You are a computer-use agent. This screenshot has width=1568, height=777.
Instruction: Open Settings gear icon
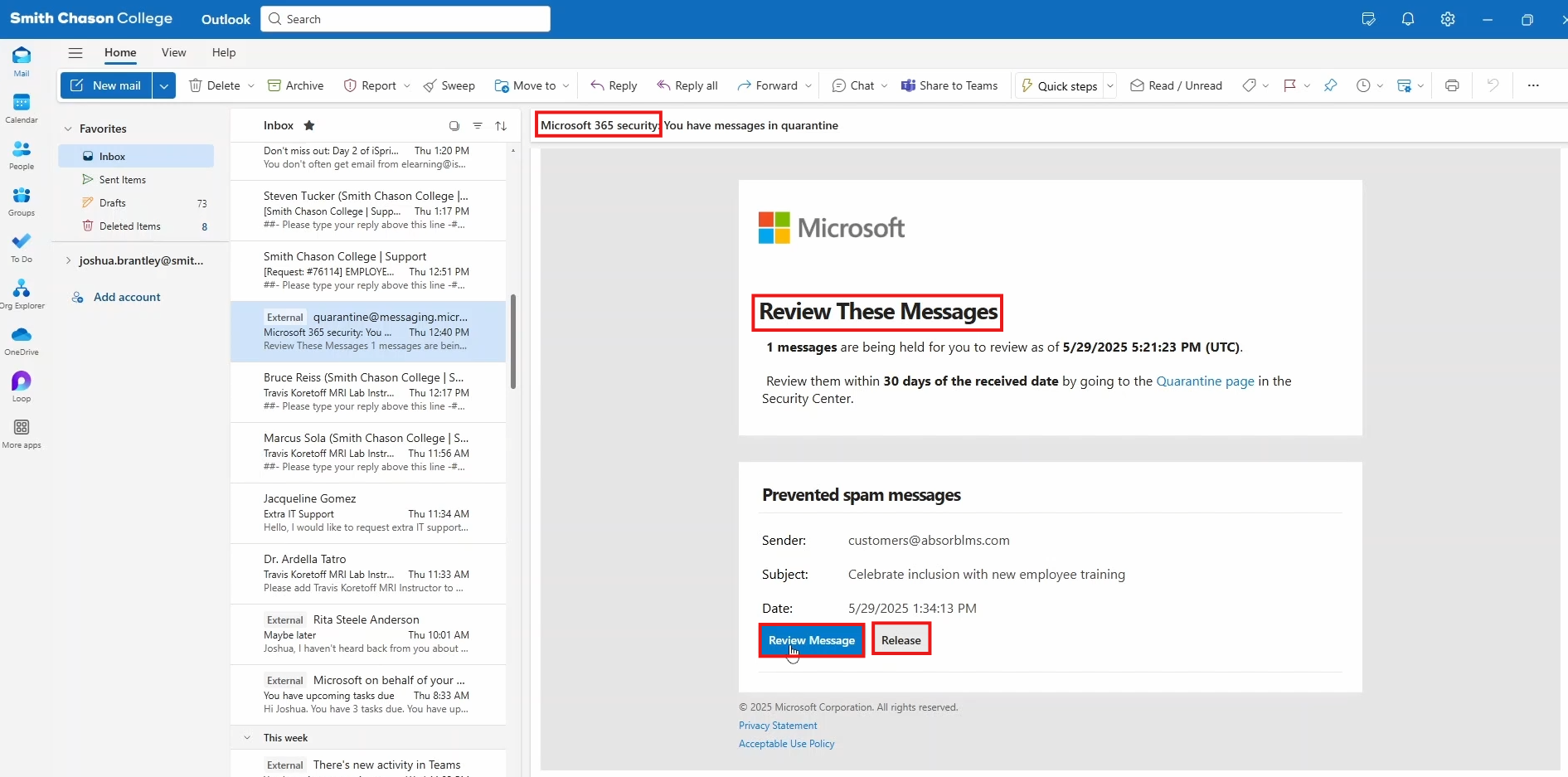(1448, 19)
